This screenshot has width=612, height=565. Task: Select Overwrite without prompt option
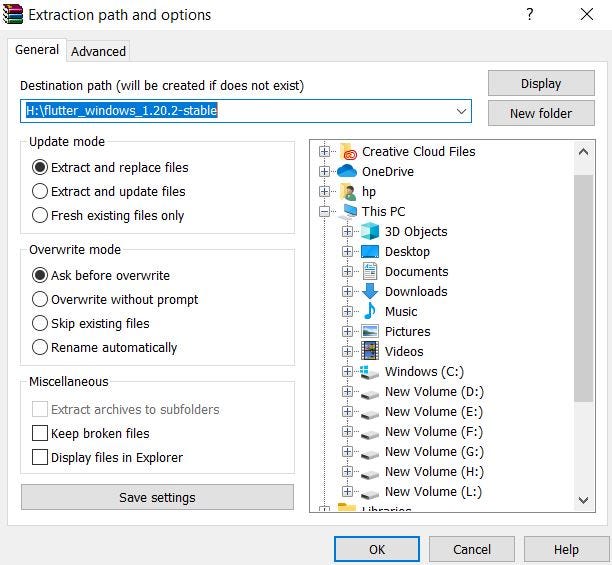pos(40,299)
